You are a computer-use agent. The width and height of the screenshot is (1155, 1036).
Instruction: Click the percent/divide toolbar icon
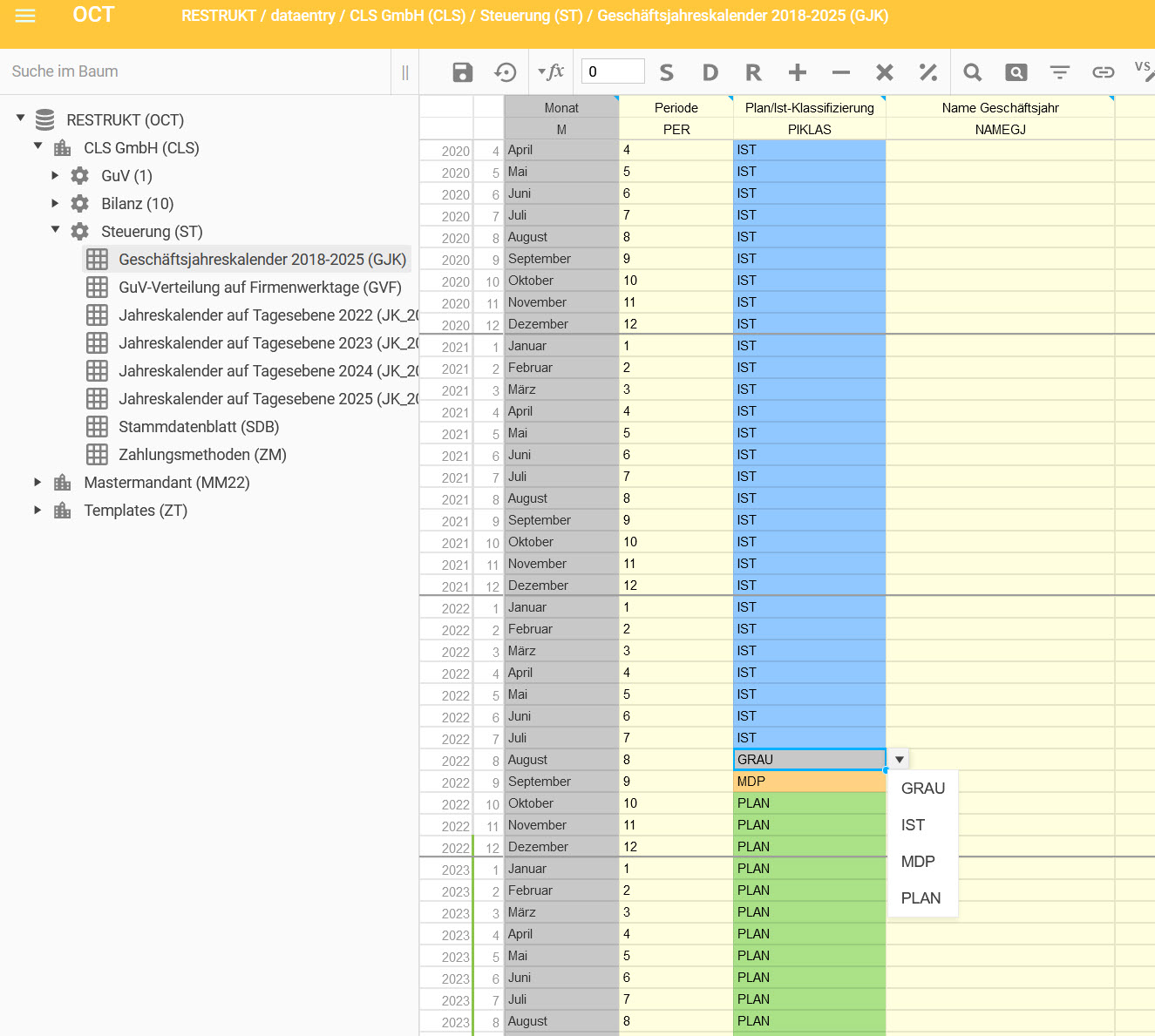[928, 72]
